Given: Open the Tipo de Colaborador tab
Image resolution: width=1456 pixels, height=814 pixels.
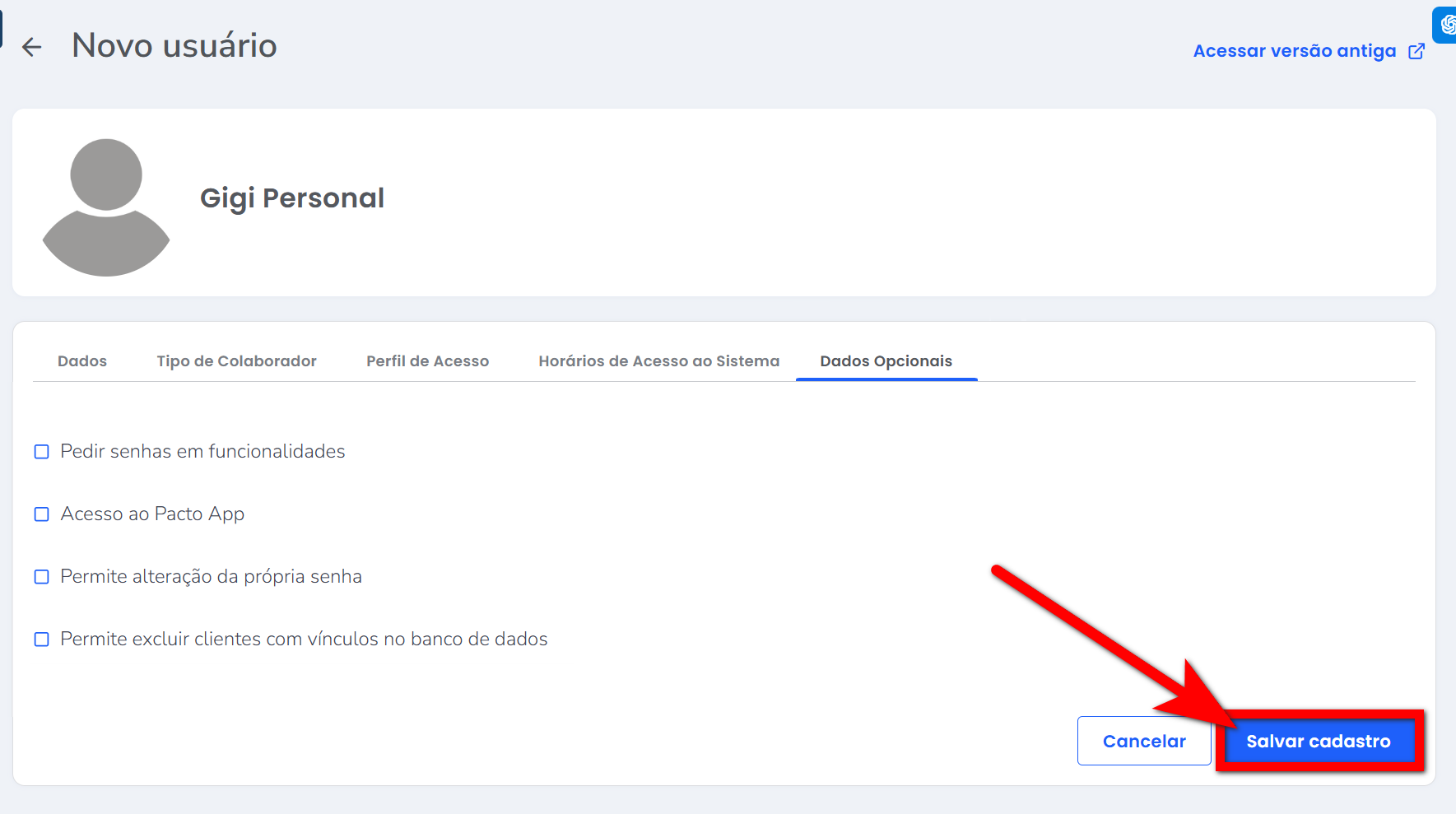Looking at the screenshot, I should pyautogui.click(x=236, y=361).
